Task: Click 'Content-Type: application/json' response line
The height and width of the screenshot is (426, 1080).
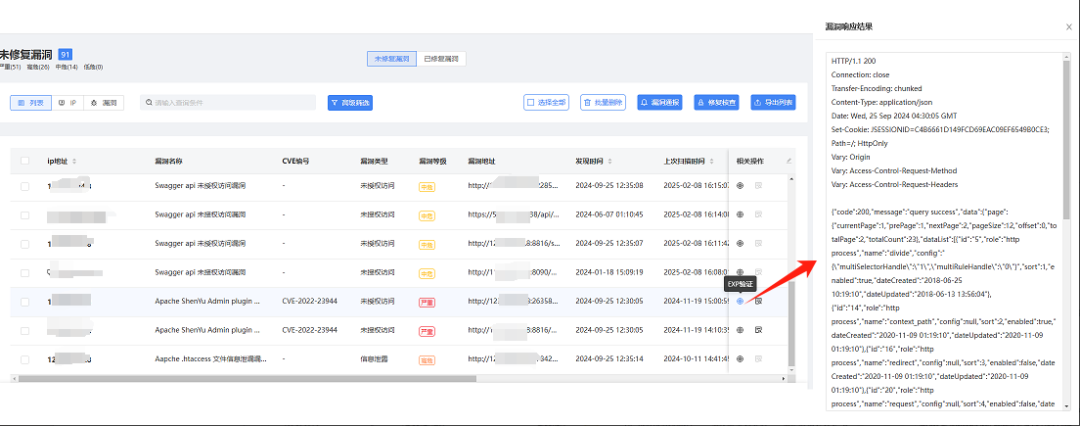Action: coord(882,102)
